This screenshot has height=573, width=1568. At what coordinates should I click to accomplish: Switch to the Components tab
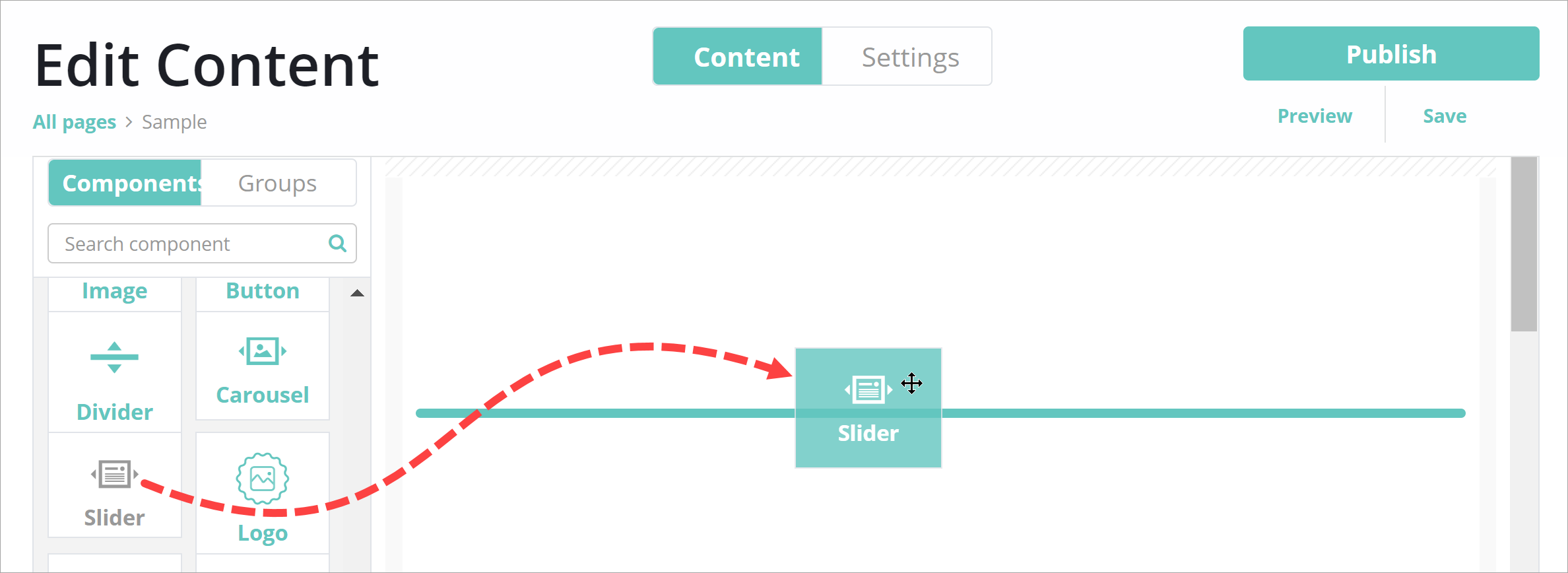pyautogui.click(x=125, y=183)
